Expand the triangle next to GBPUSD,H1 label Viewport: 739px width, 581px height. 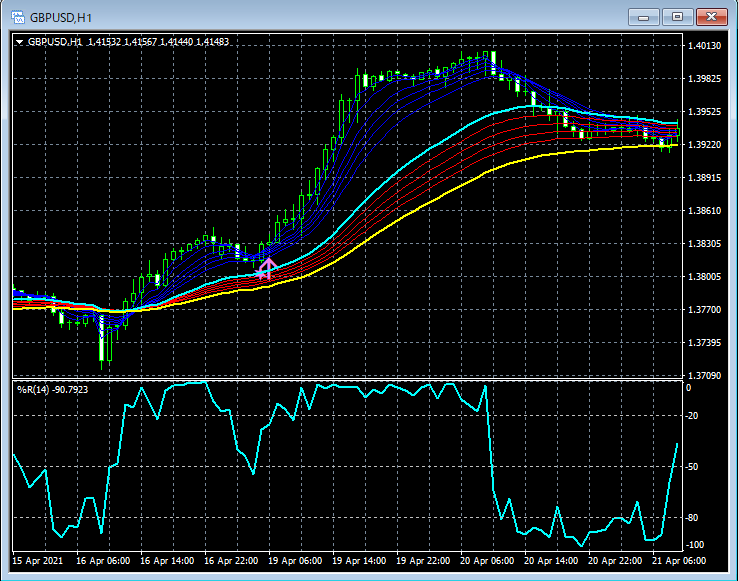(x=19, y=42)
